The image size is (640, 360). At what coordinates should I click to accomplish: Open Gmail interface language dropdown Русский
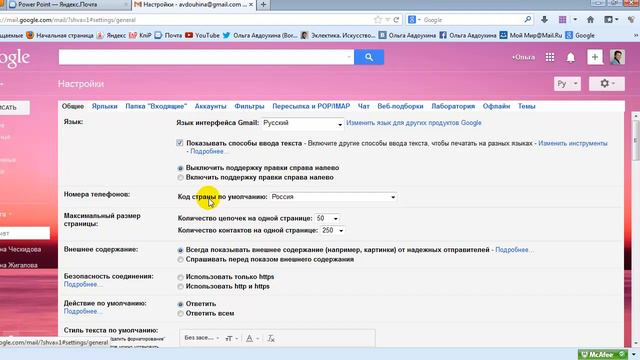[302, 123]
